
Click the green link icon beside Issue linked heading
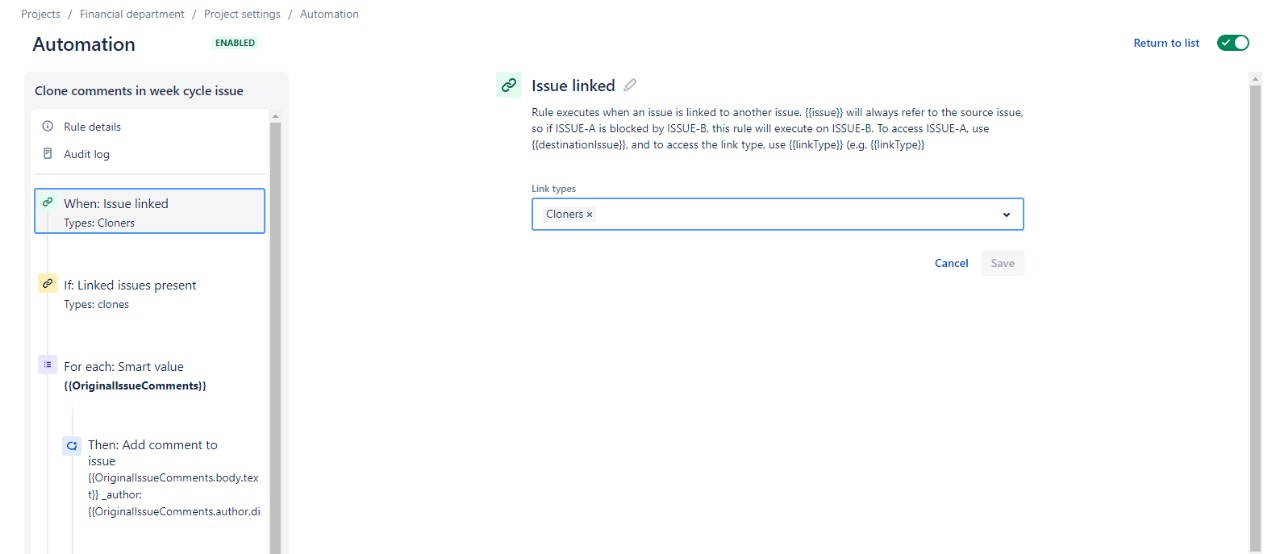point(509,85)
